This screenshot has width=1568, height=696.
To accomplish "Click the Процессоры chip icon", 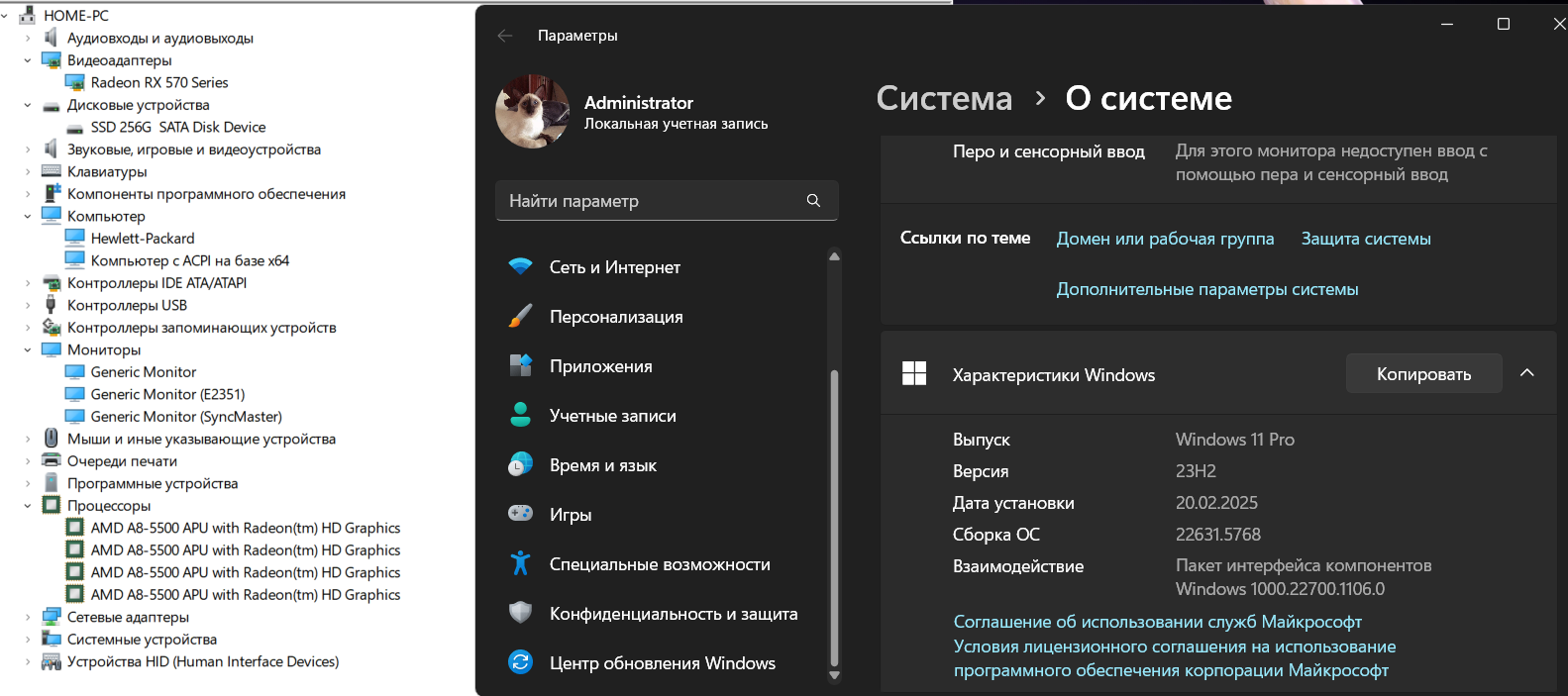I will coord(52,505).
